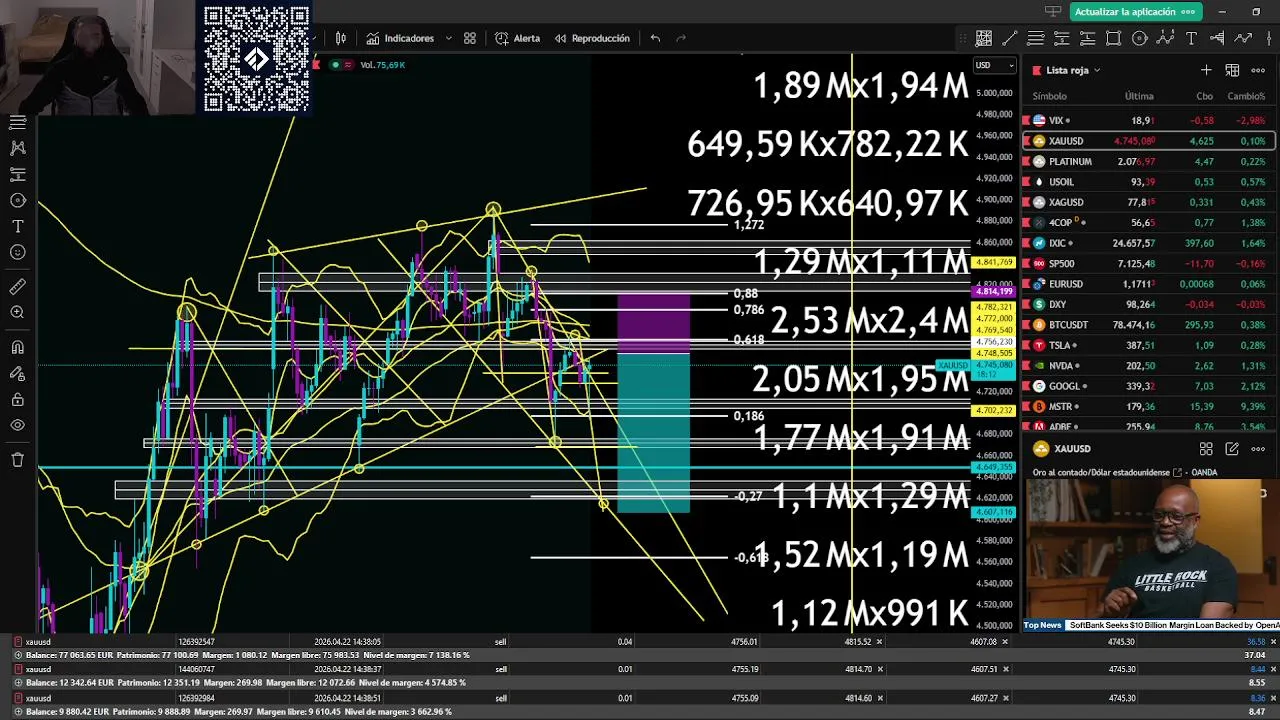Open the XAUUSD notes edit icon
Image resolution: width=1280 pixels, height=720 pixels.
[1232, 449]
